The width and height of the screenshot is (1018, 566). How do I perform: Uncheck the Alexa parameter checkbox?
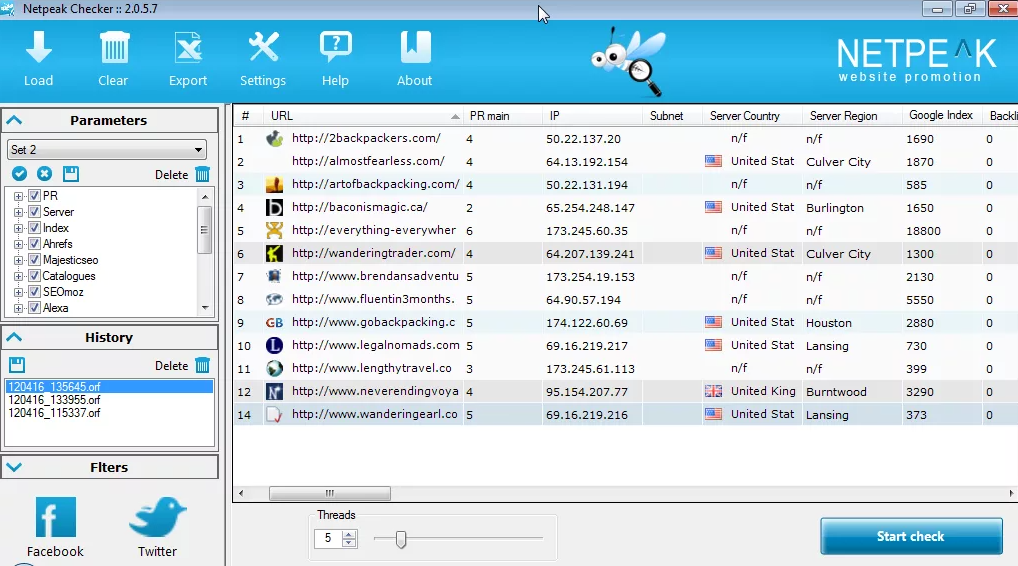click(34, 308)
